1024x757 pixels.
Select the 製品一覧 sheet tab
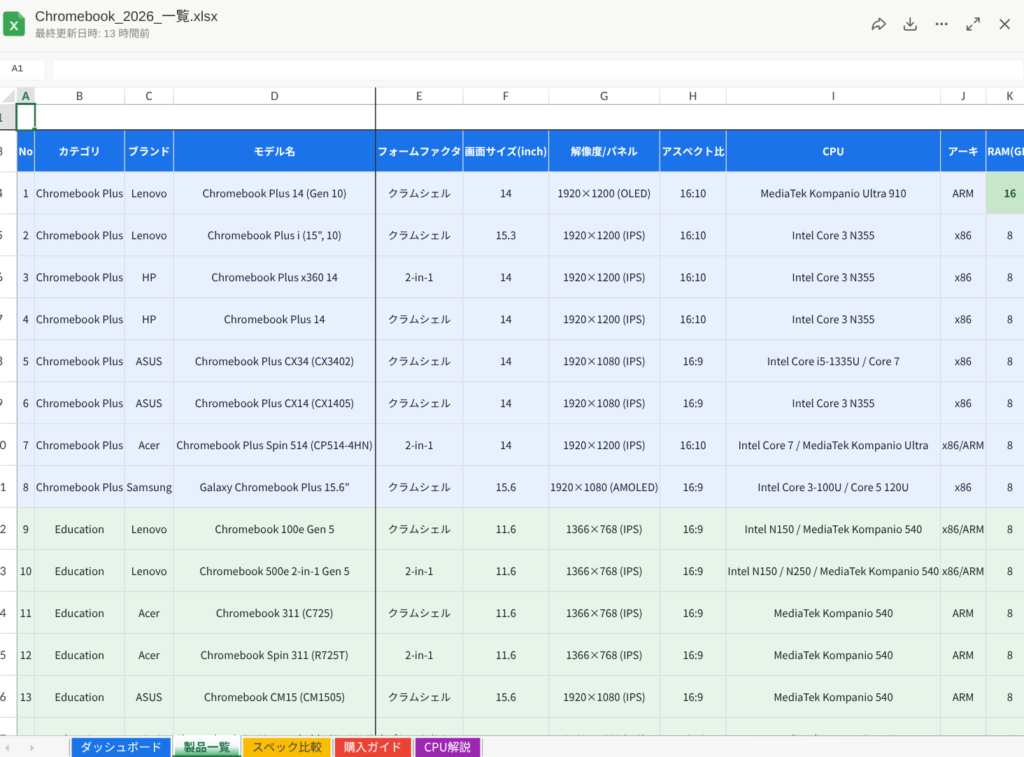(207, 747)
